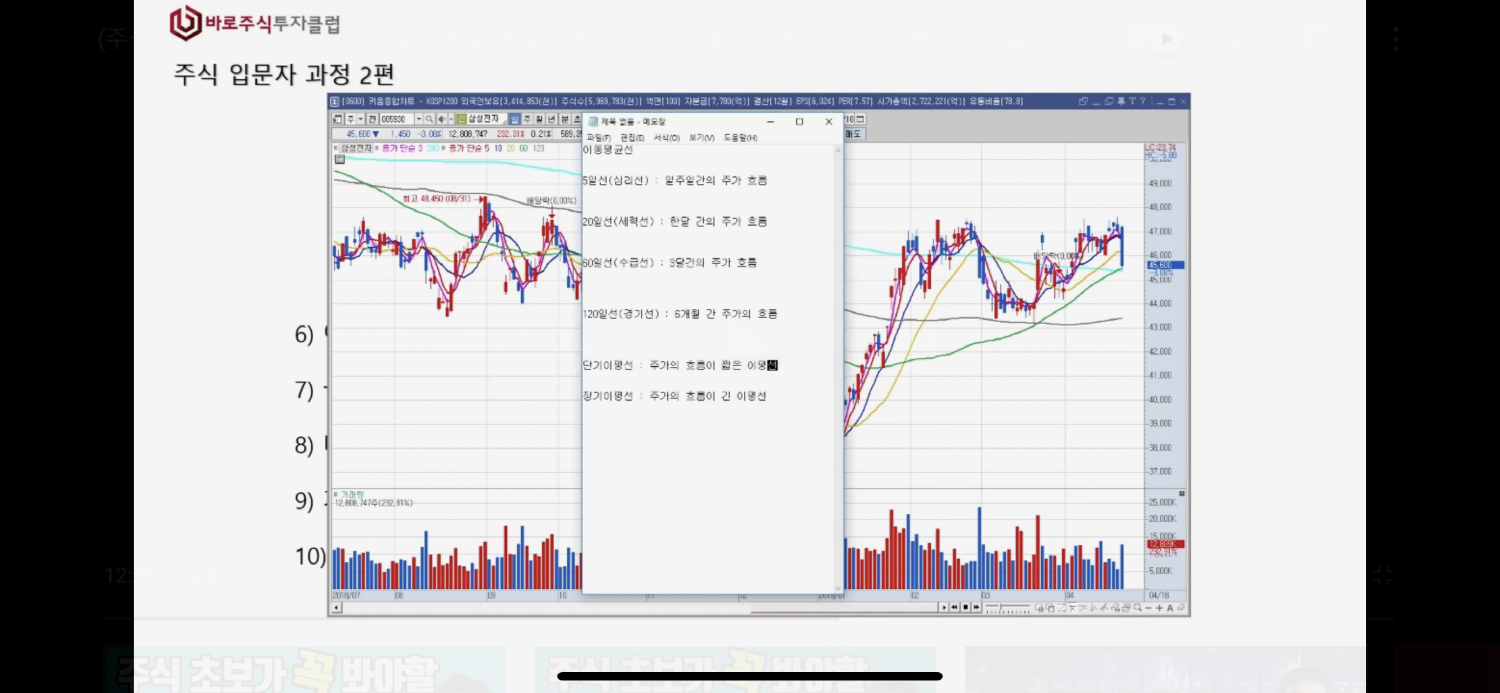
Task: Open the 파일(F) menu in Notepad
Action: tap(598, 137)
